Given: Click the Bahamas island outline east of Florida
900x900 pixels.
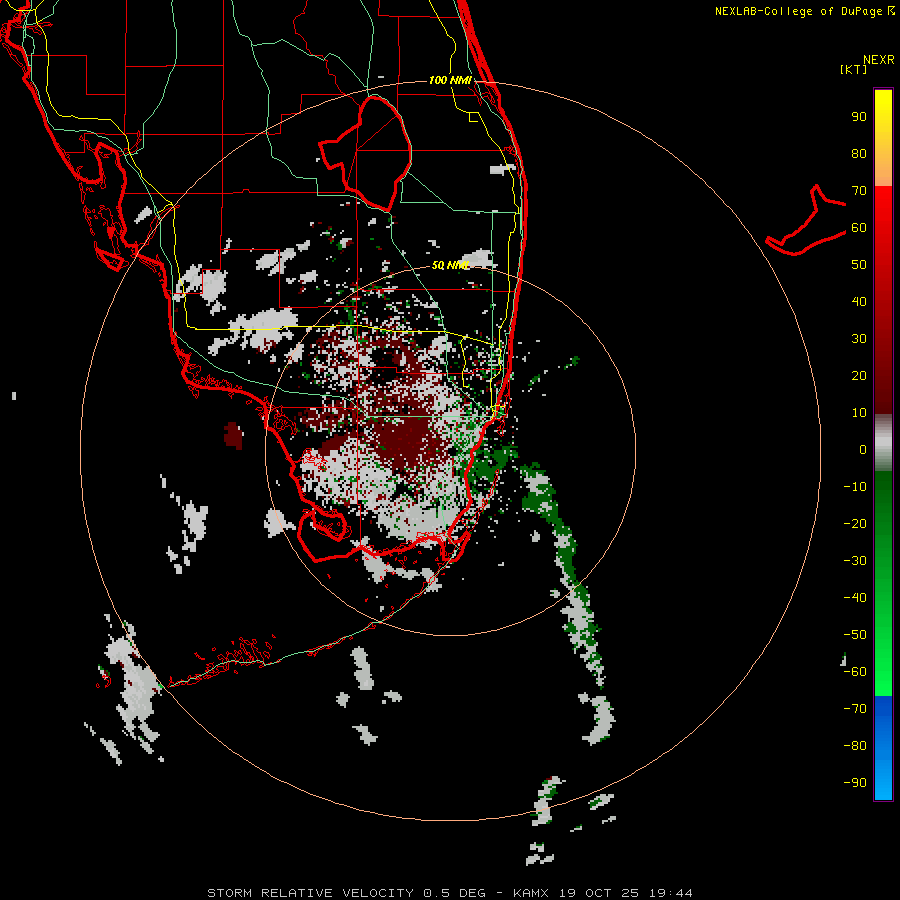Looking at the screenshot, I should 806,220.
